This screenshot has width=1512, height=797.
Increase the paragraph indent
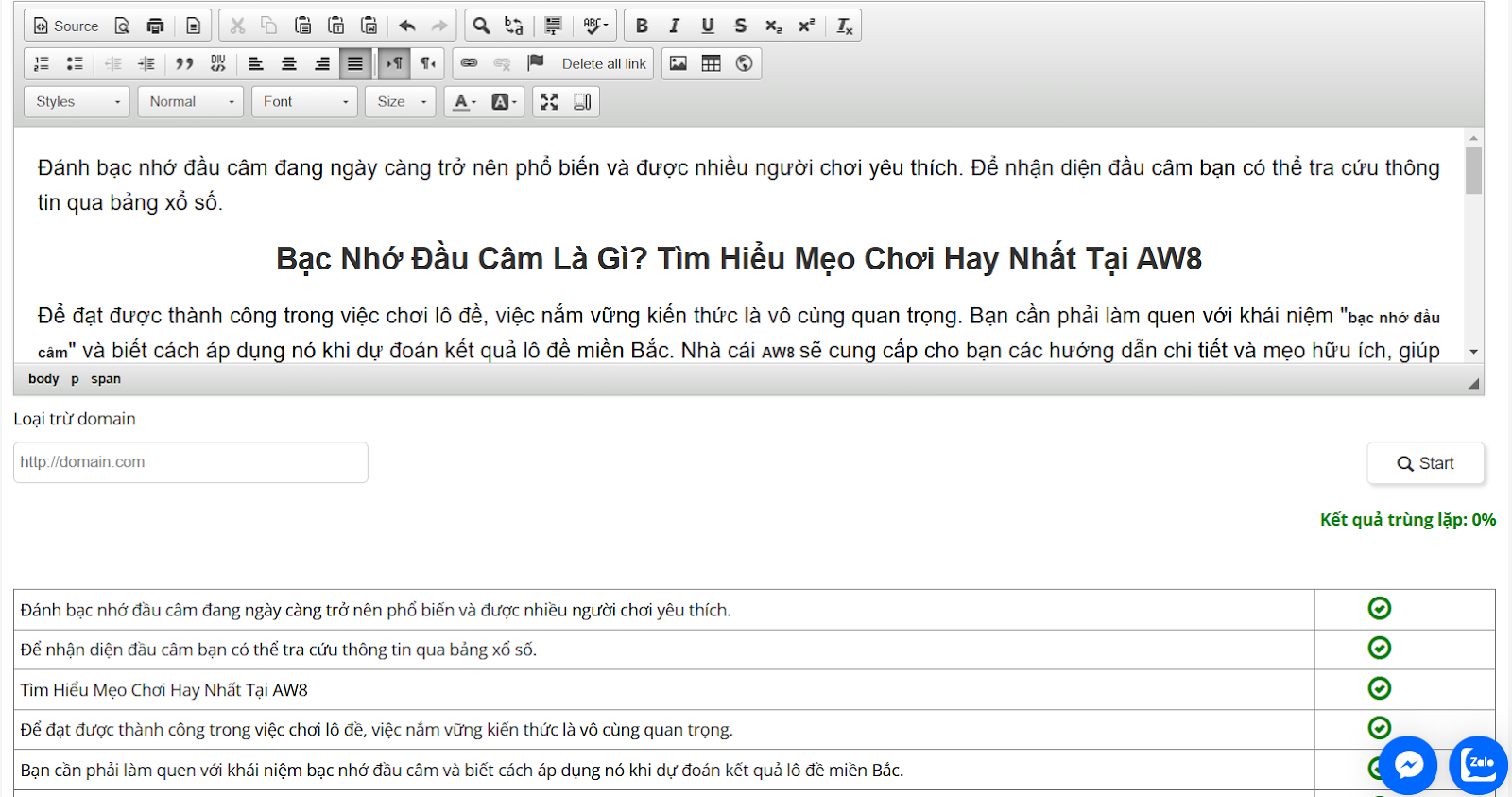click(146, 63)
